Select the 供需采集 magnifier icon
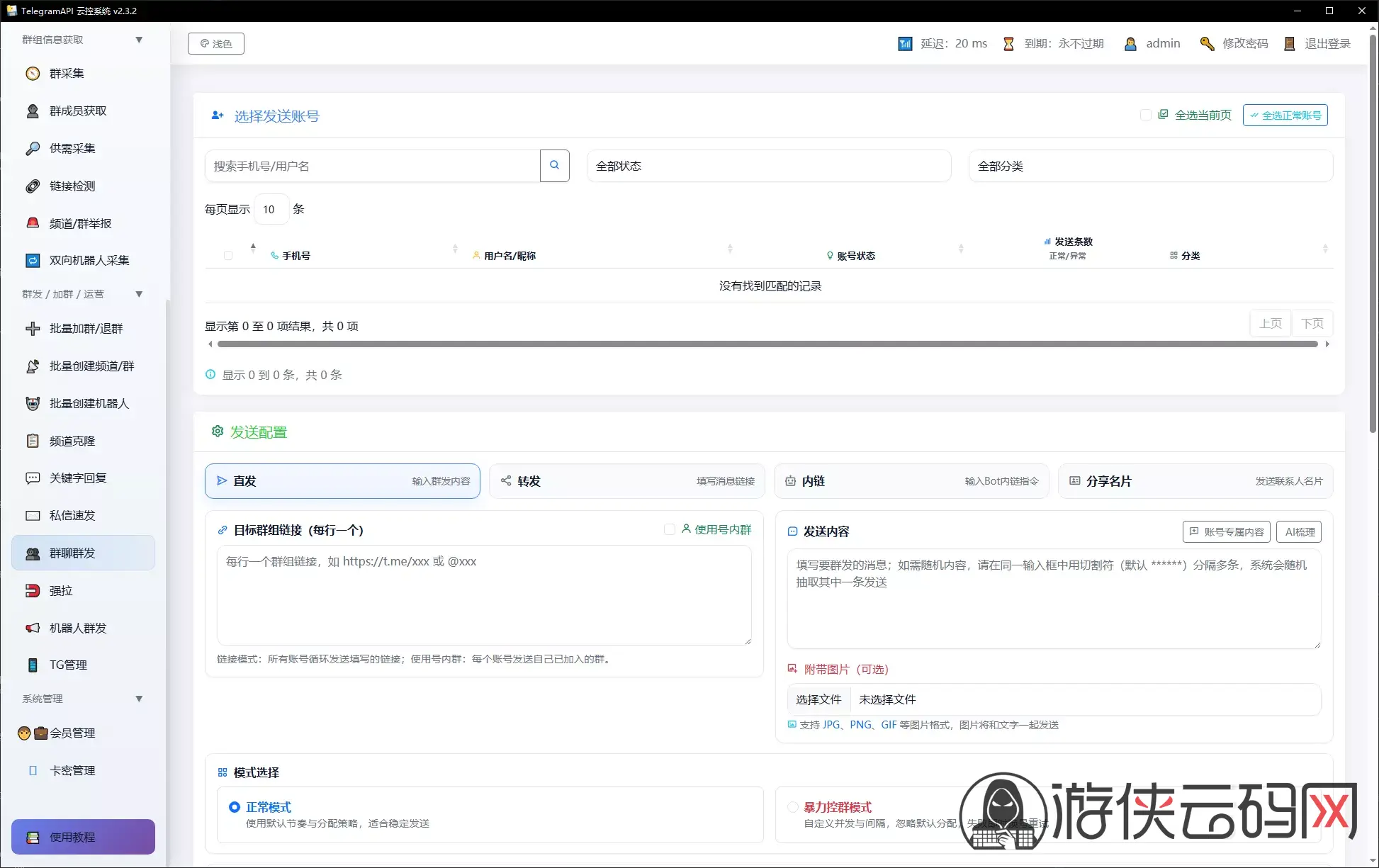Screen dimensions: 1379x868 click(33, 149)
